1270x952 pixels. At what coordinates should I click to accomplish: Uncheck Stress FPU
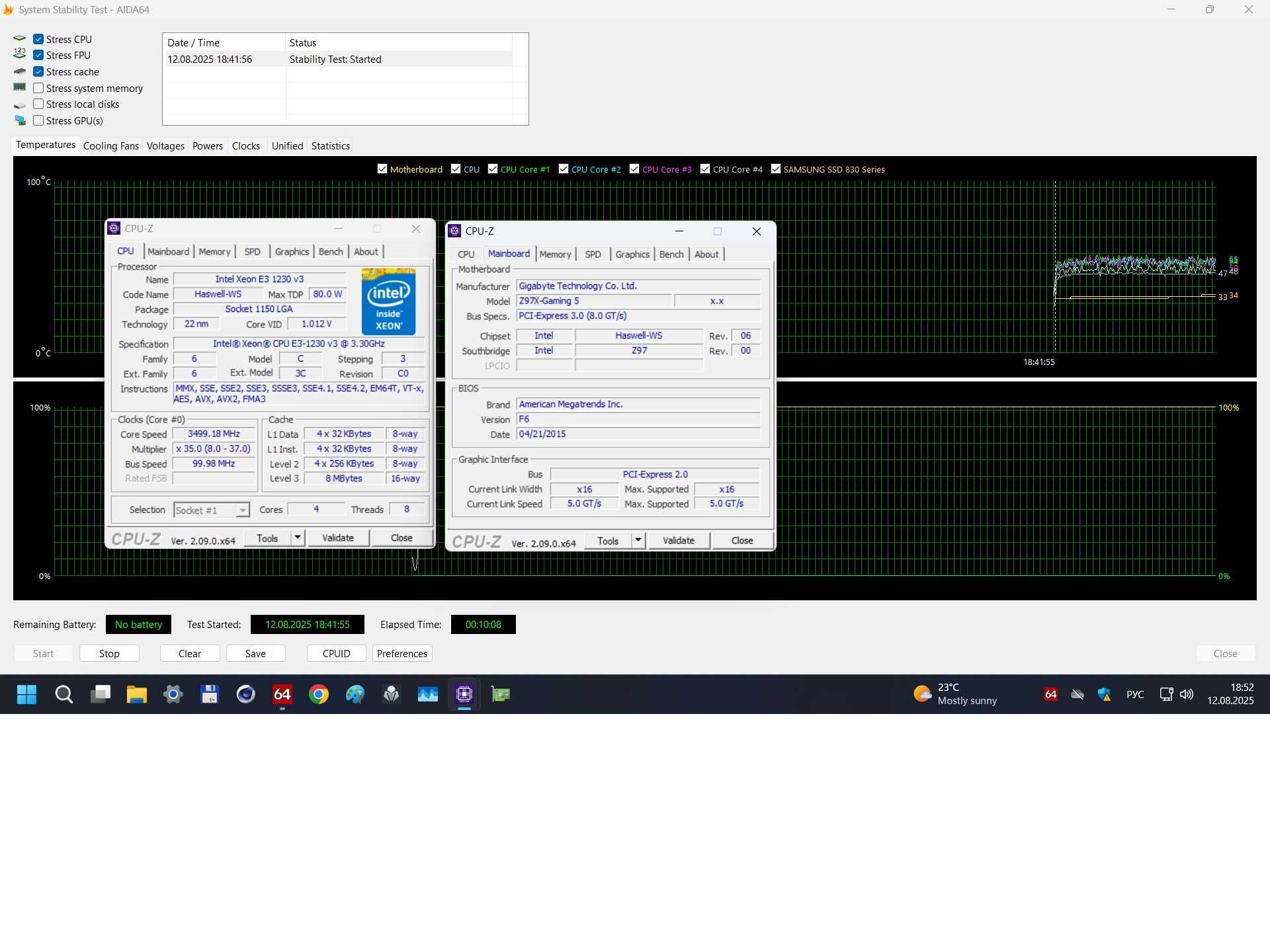[x=38, y=55]
